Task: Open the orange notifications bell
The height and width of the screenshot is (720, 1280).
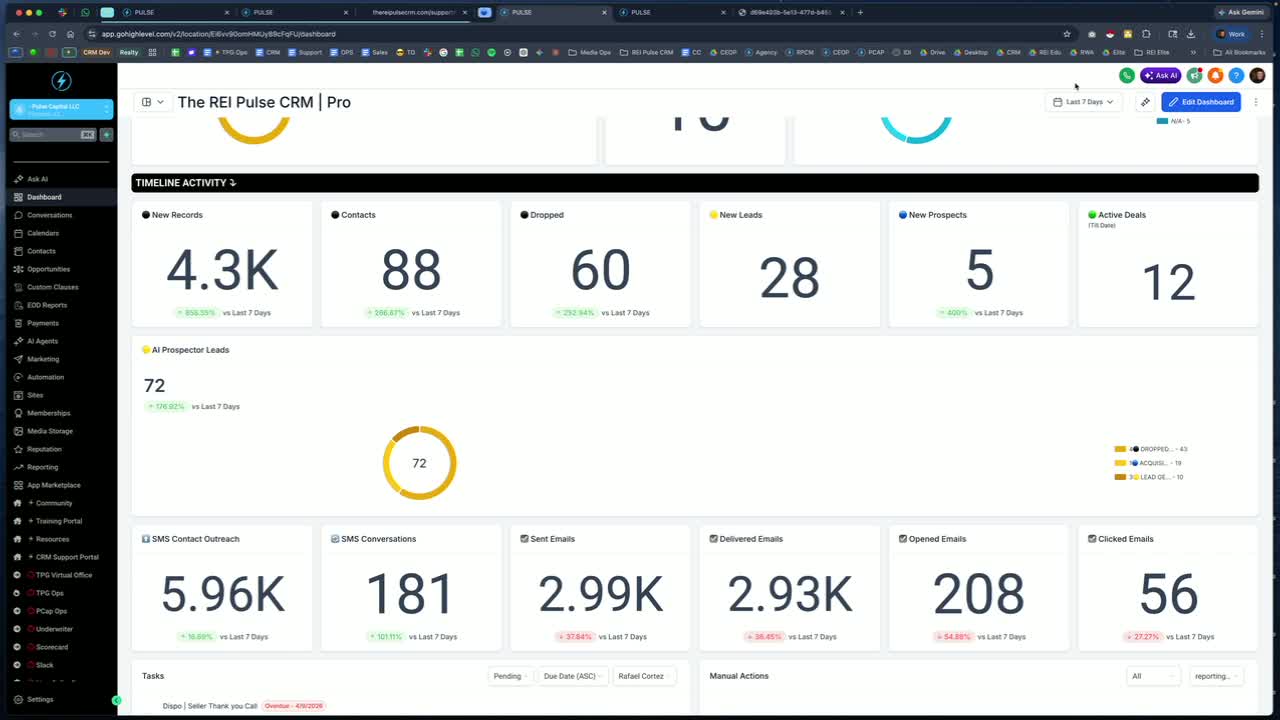Action: [x=1215, y=75]
